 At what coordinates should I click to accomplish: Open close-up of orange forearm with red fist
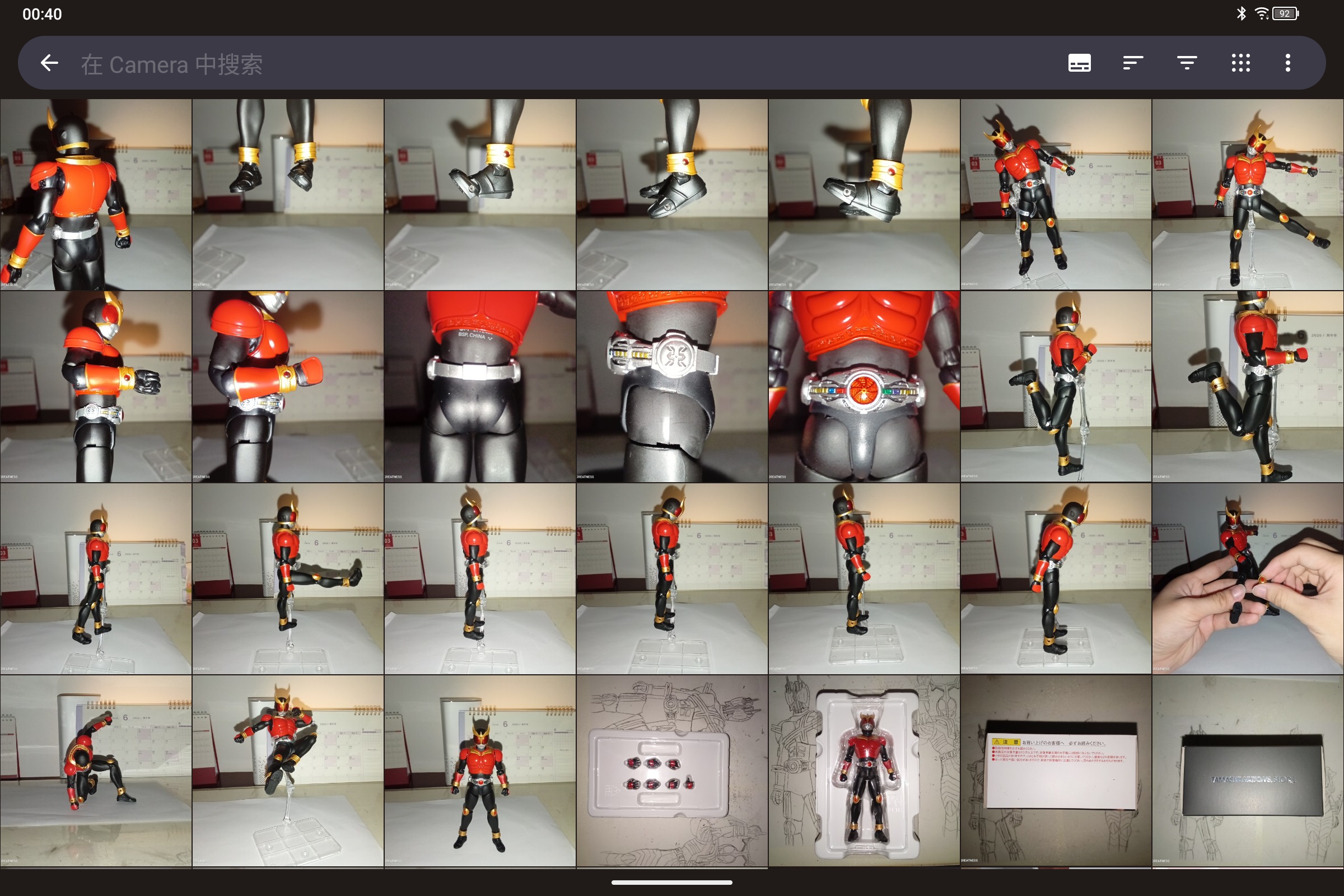point(288,387)
